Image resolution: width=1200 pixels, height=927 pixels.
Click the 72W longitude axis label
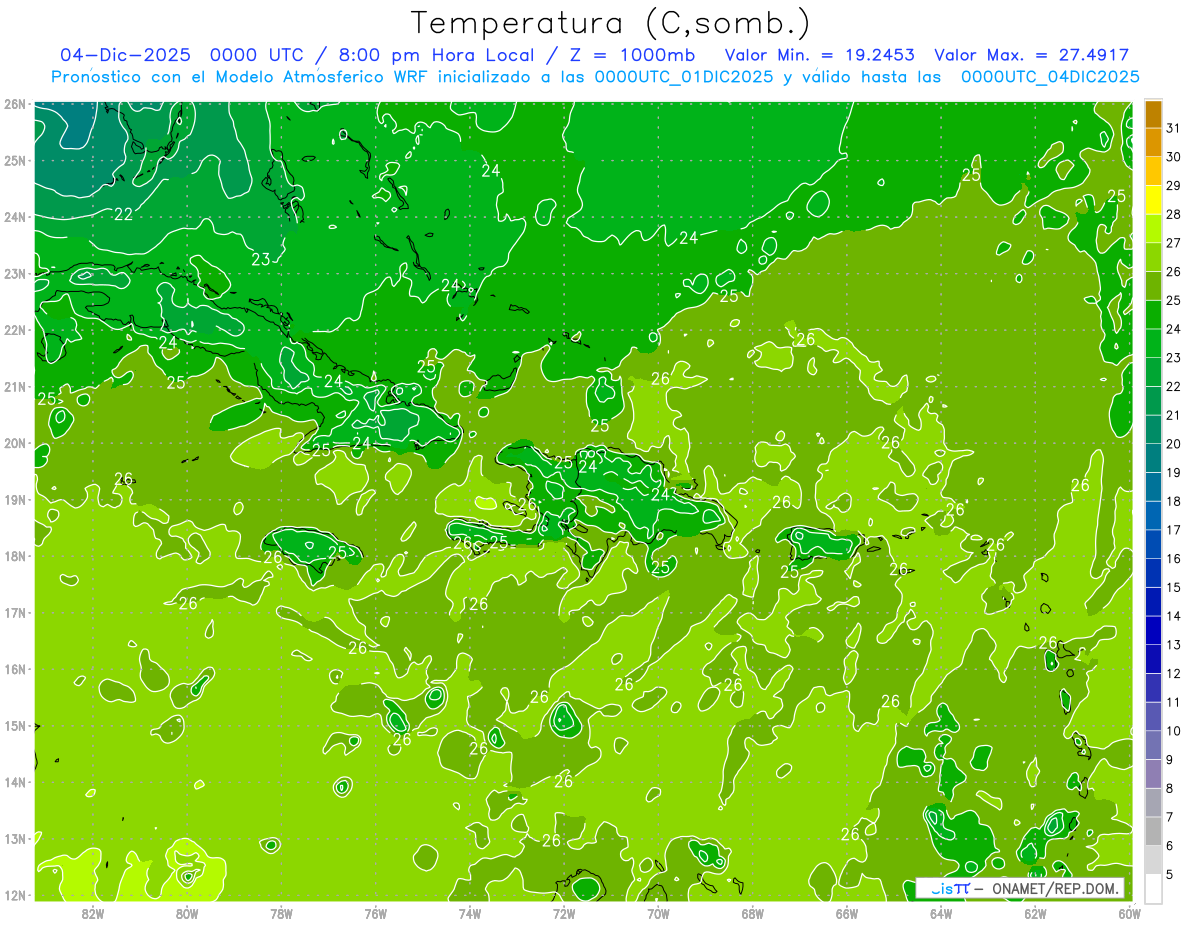[x=564, y=912]
